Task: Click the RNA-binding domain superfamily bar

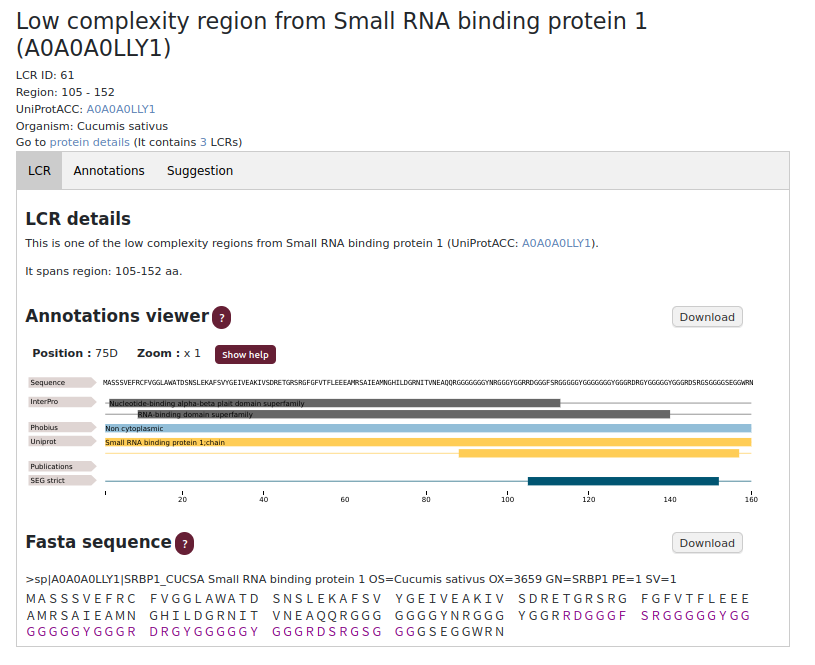Action: [403, 414]
